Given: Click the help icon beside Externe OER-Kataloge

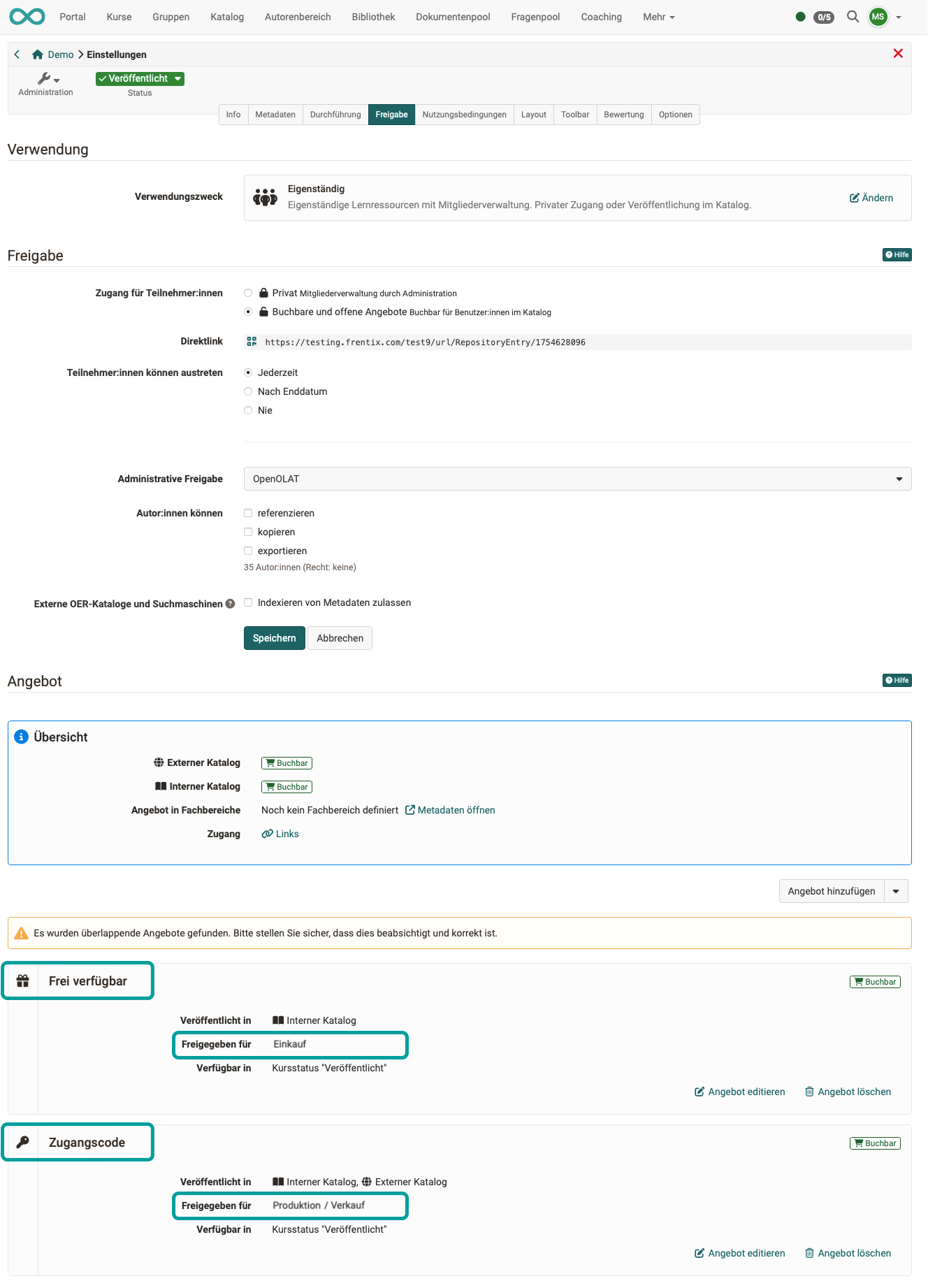Looking at the screenshot, I should coord(230,604).
